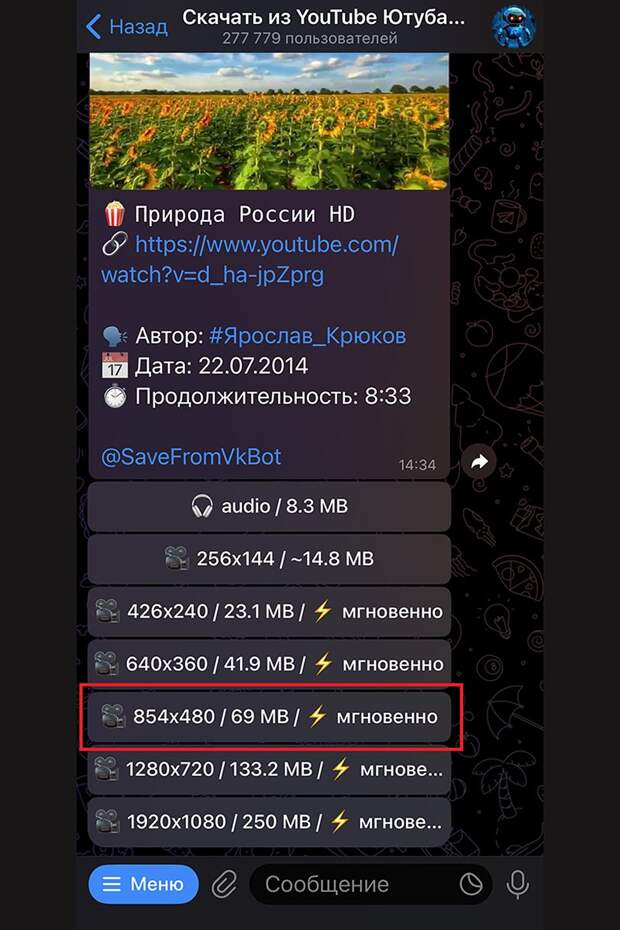Open the attachment paperclip icon
Image resolution: width=620 pixels, height=930 pixels.
[224, 884]
